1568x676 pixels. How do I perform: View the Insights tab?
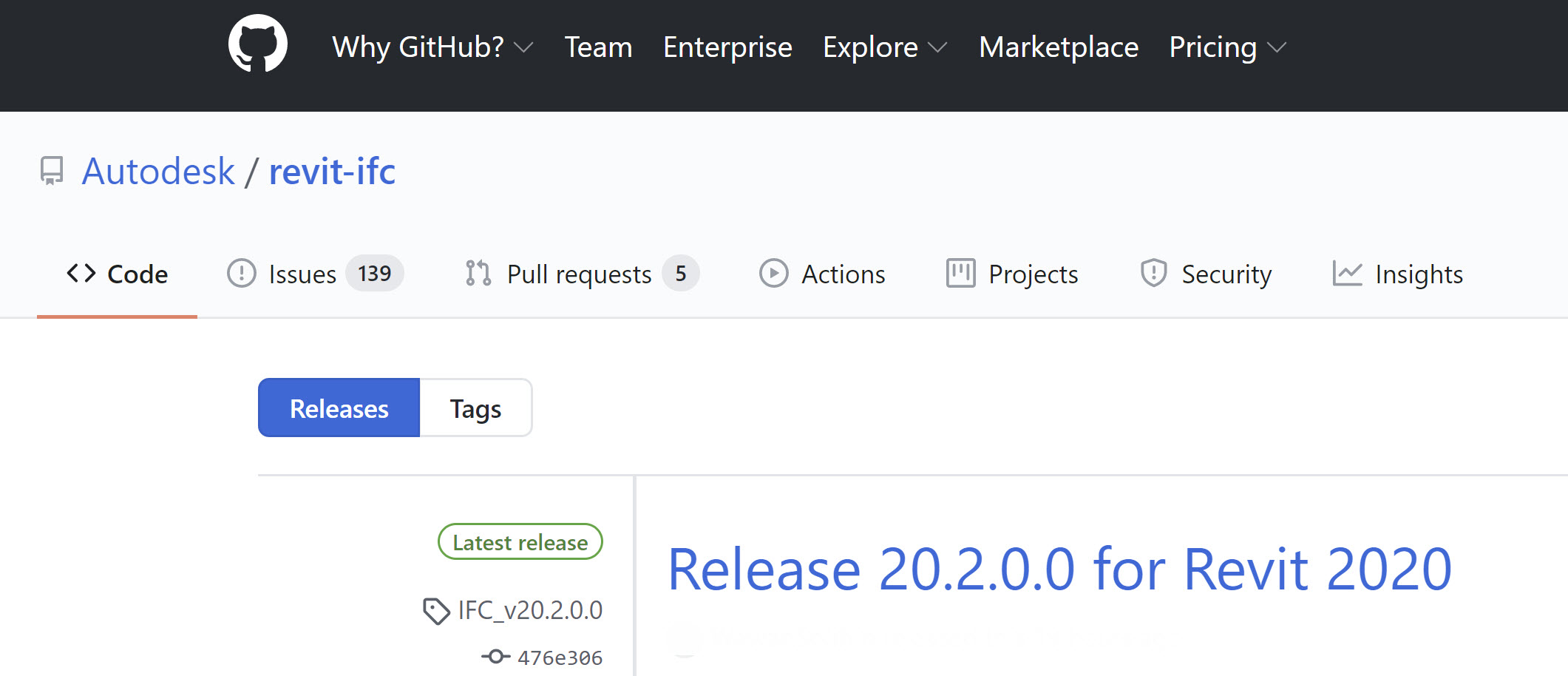tap(1397, 274)
